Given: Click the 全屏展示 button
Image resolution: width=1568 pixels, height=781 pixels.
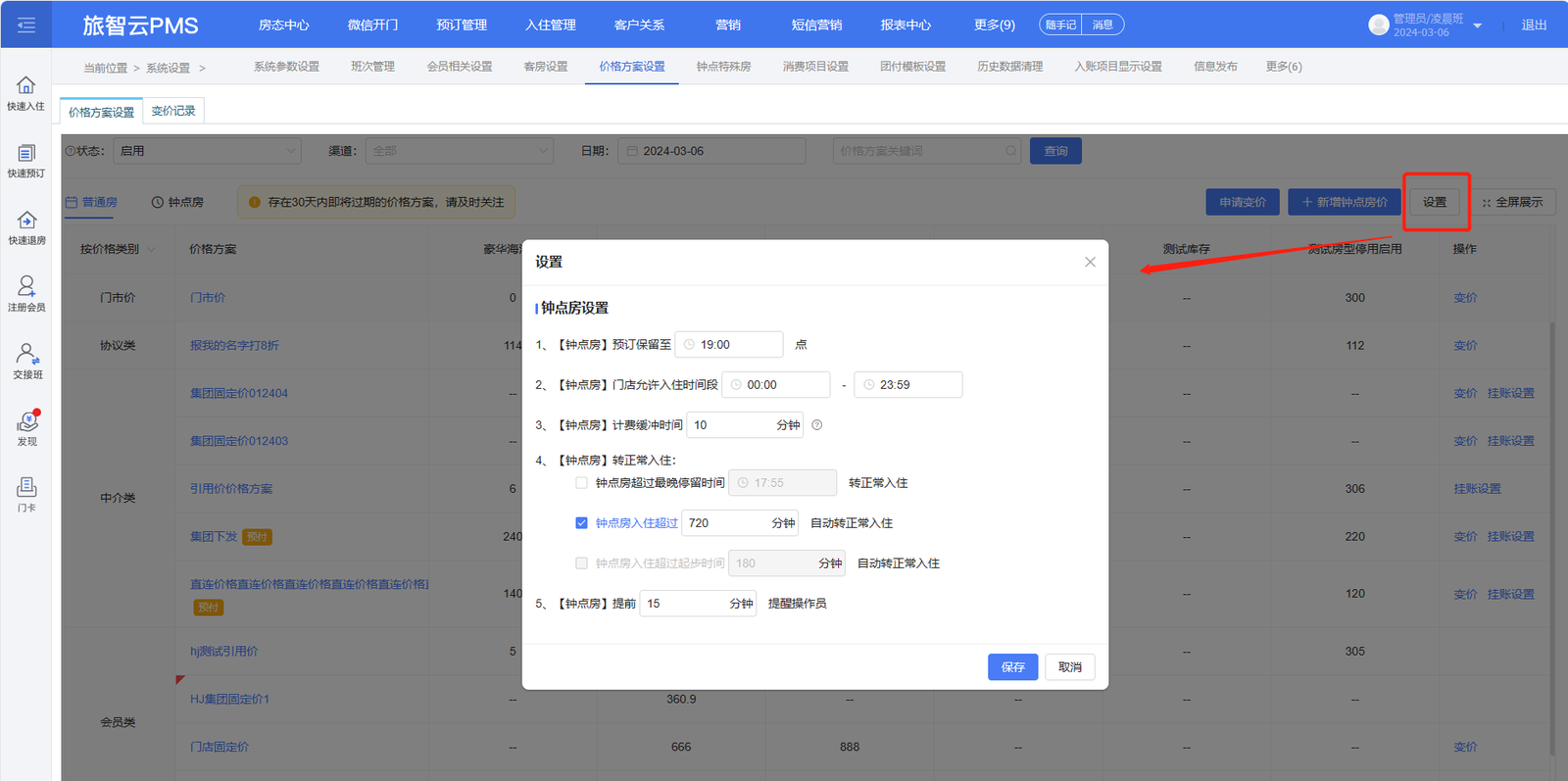Looking at the screenshot, I should tap(1513, 202).
